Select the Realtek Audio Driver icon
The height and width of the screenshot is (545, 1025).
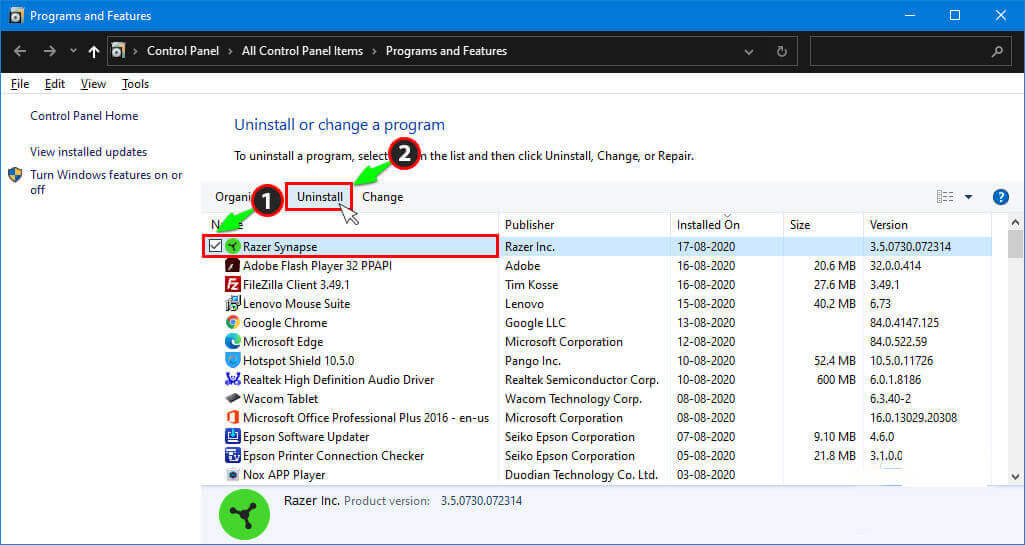click(x=232, y=380)
